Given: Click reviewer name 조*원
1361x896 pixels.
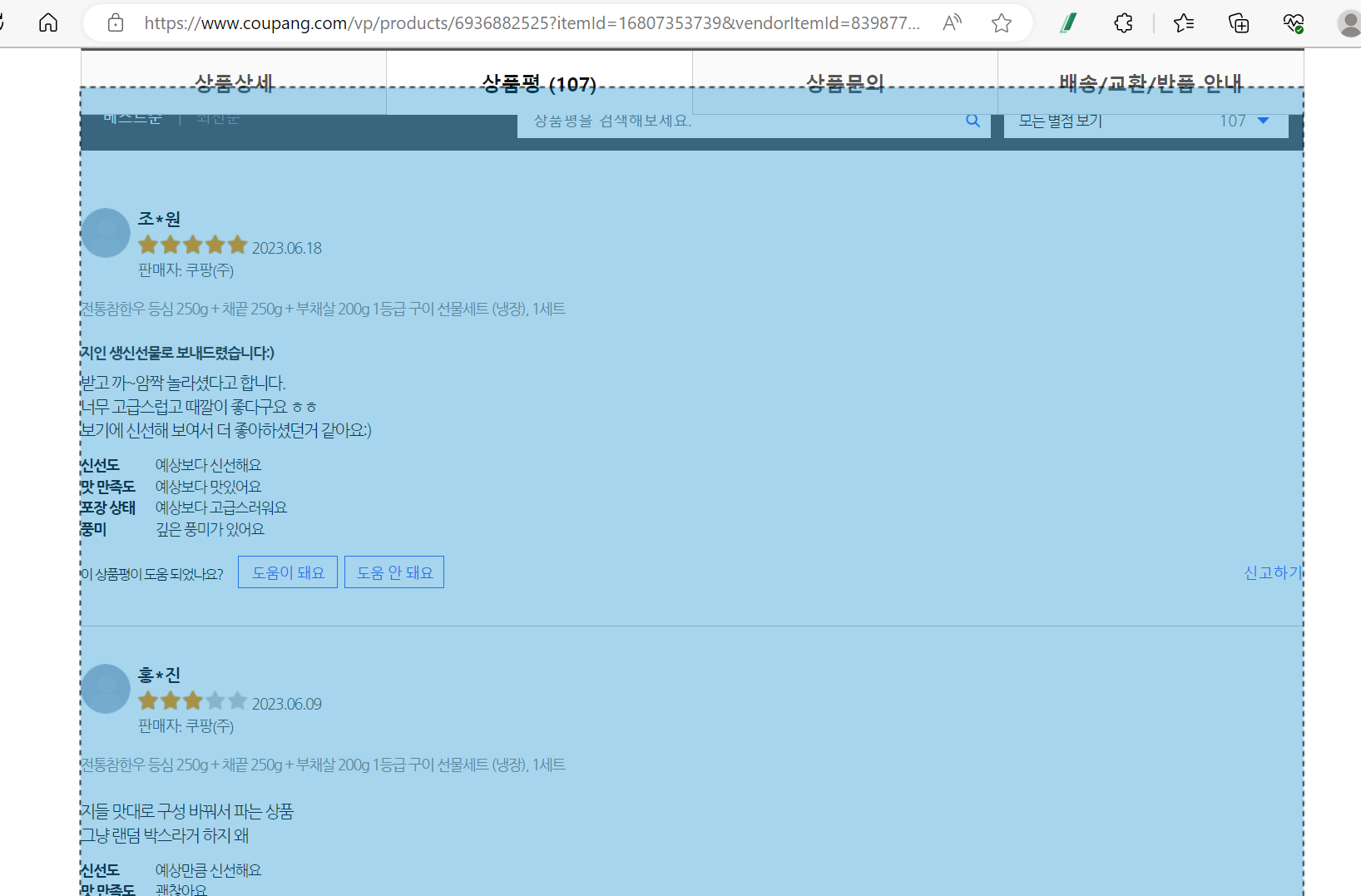Looking at the screenshot, I should (x=159, y=219).
